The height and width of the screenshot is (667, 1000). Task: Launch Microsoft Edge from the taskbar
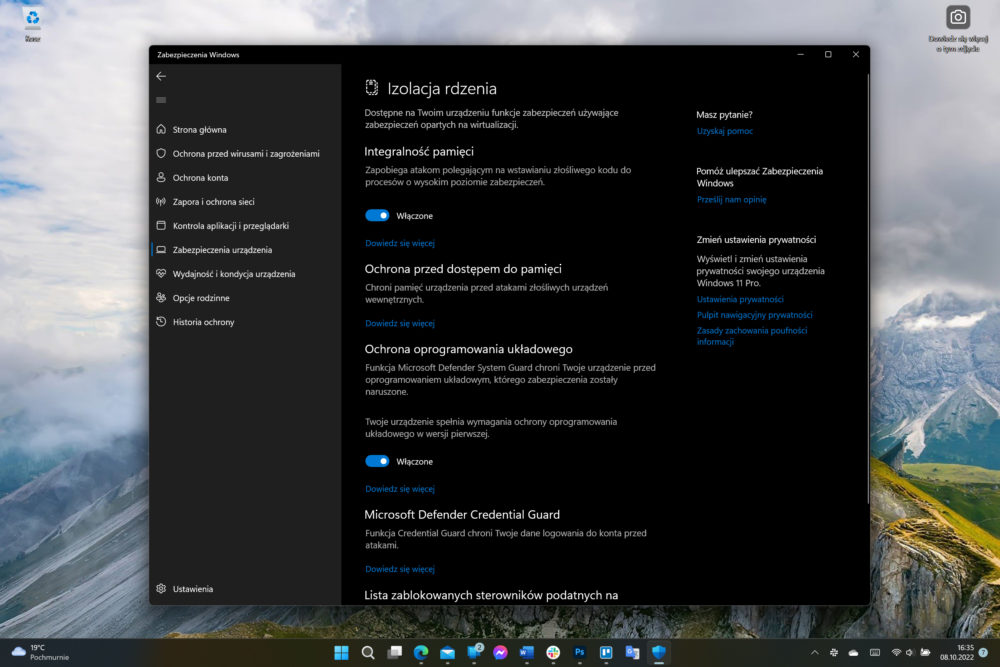point(421,652)
